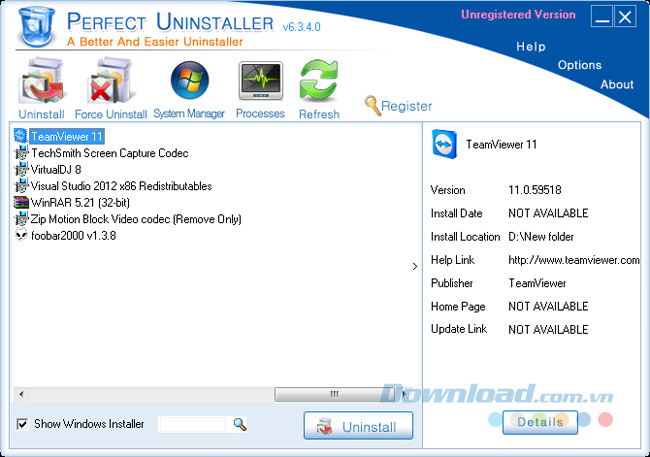This screenshot has width=650, height=457.
Task: Click the scrollbar left arrow
Action: click(x=21, y=394)
